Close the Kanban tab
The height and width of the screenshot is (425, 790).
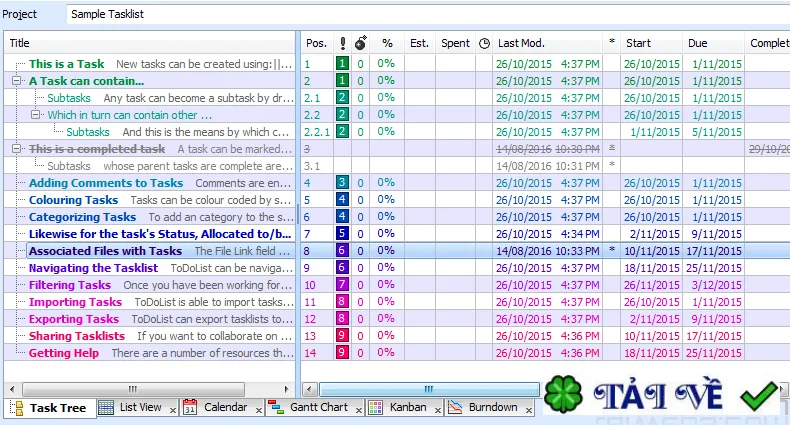click(438, 410)
